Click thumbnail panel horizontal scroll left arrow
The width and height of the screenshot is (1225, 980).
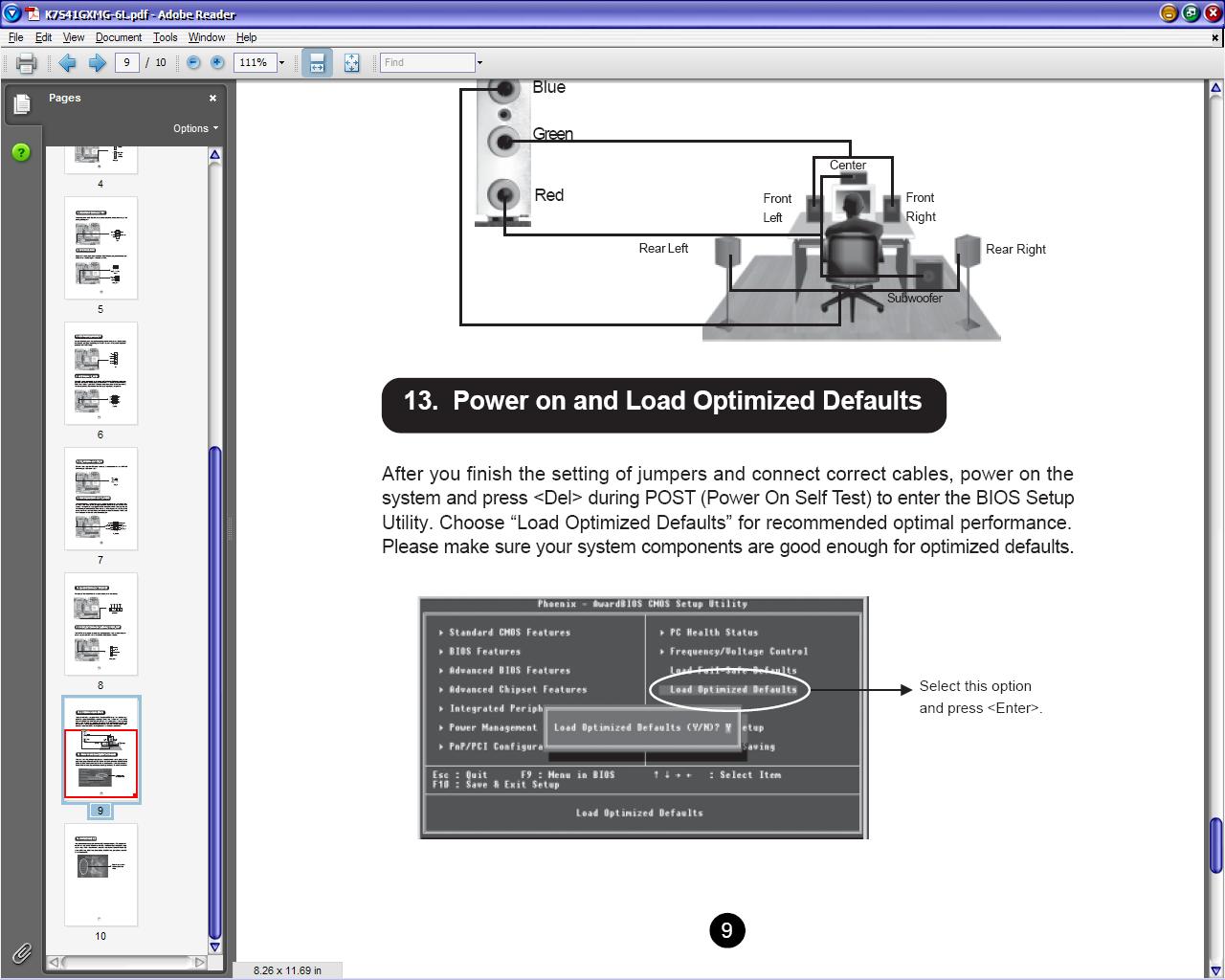55,962
